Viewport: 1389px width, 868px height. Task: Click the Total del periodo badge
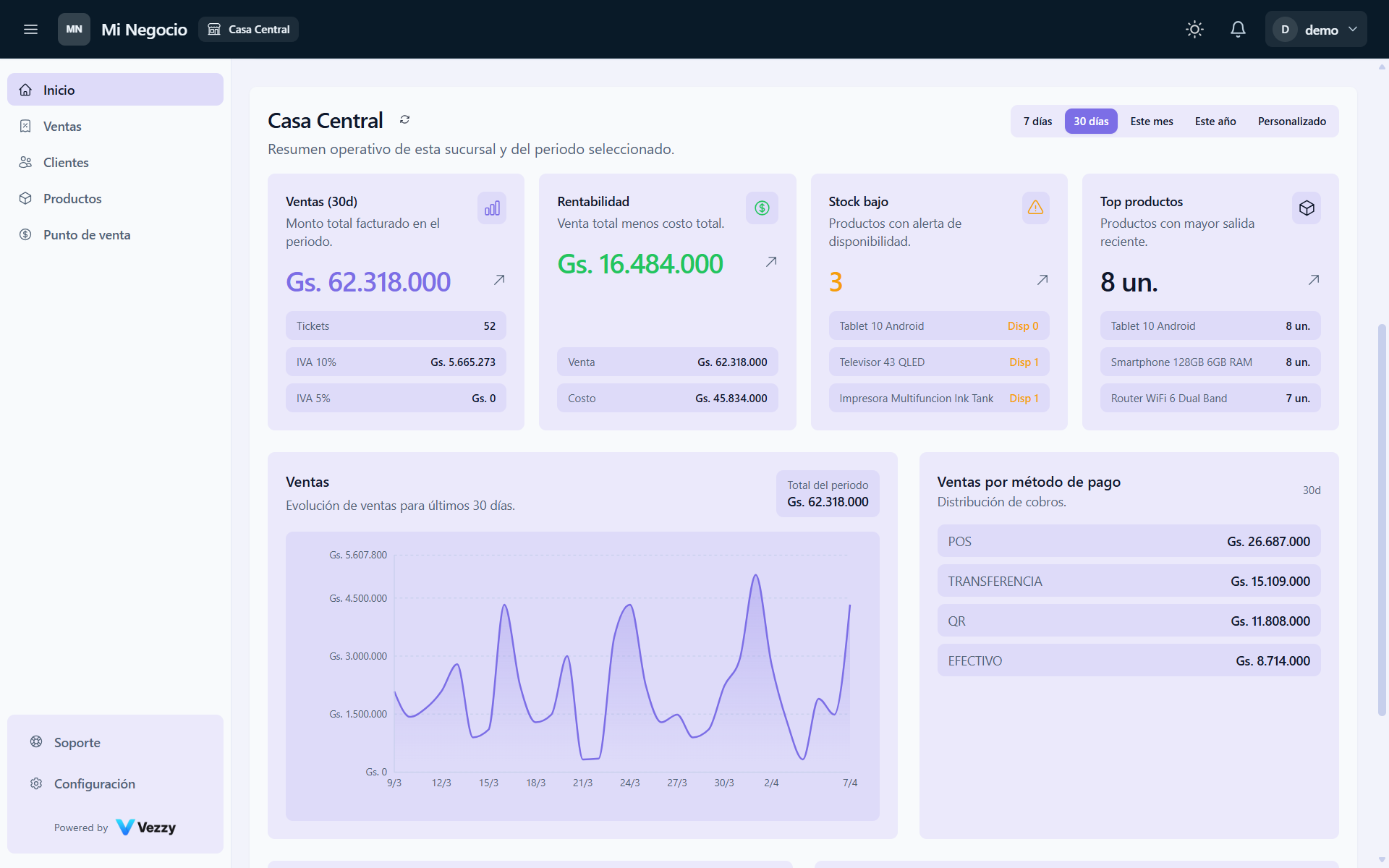(x=828, y=493)
